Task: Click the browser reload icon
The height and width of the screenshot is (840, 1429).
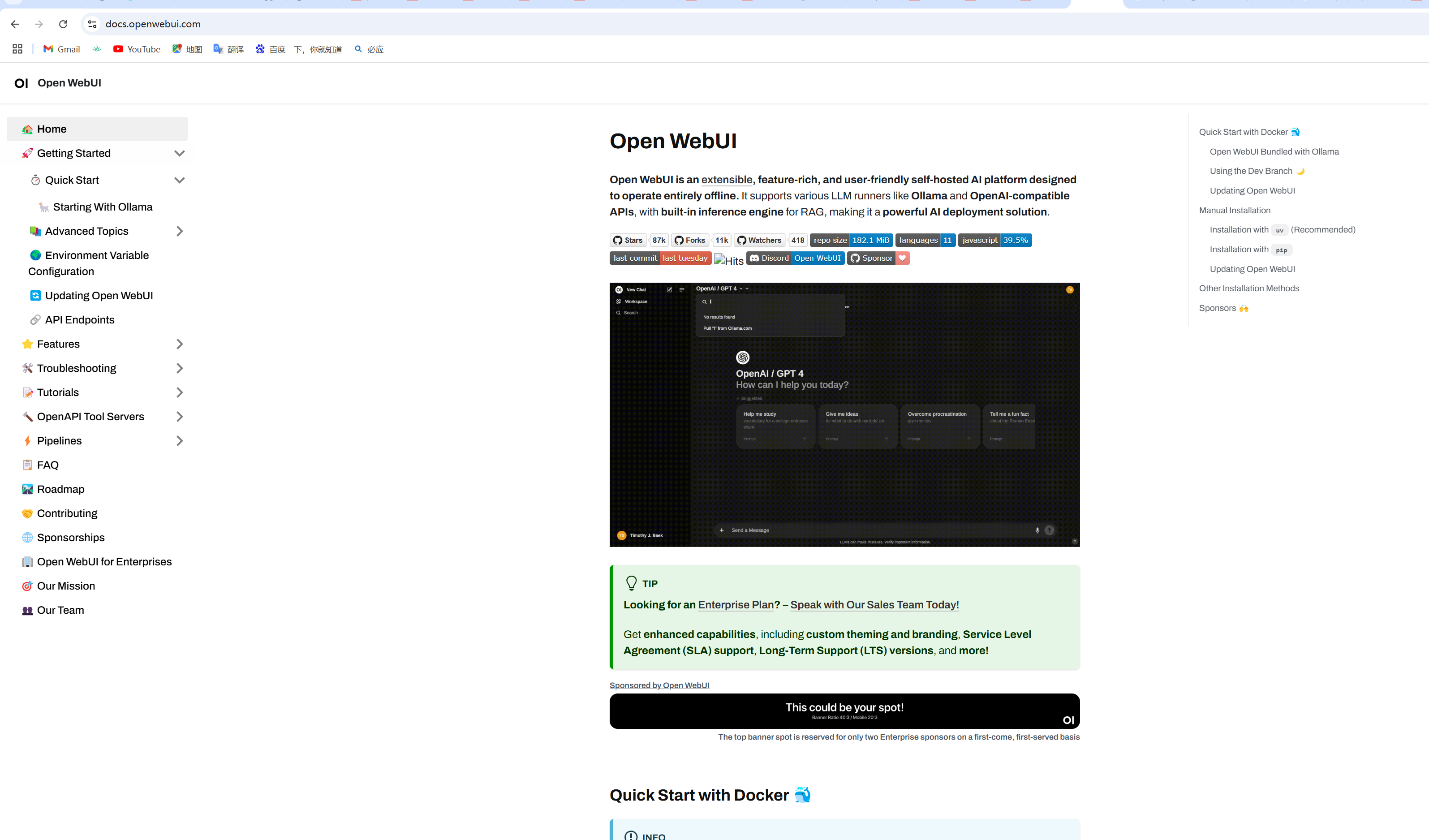Action: tap(63, 24)
